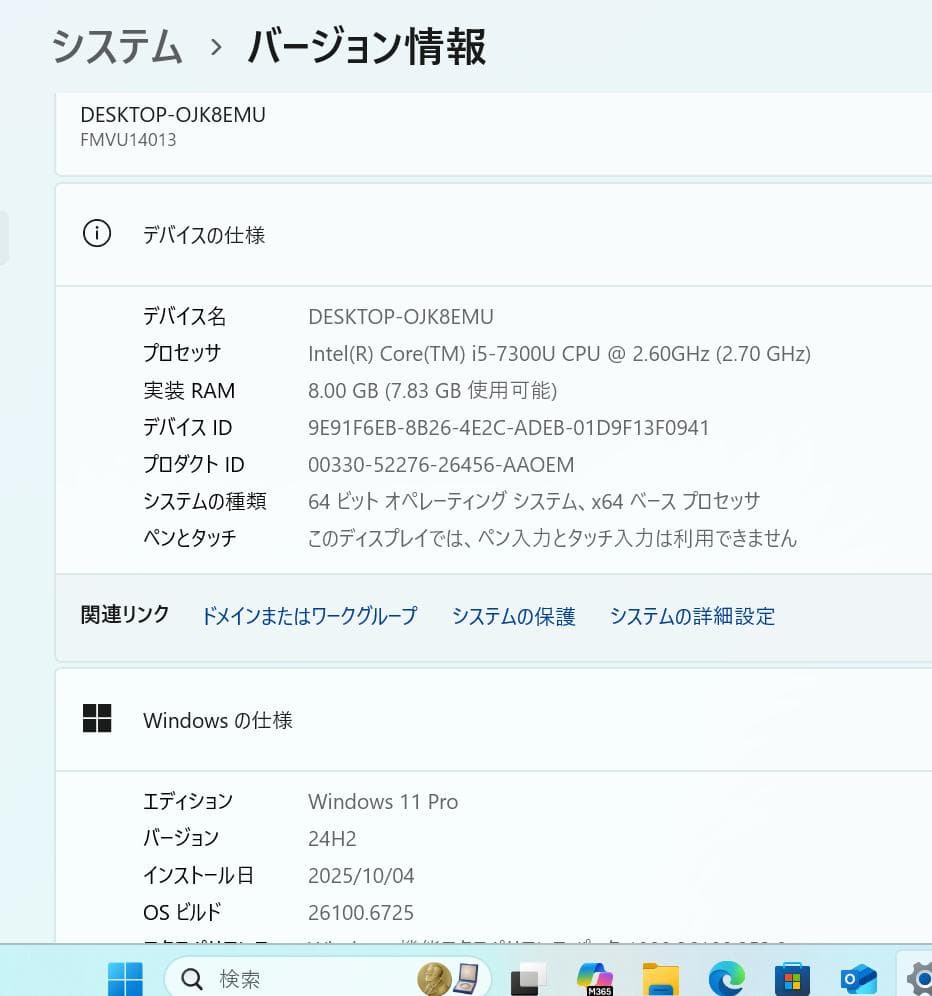The image size is (932, 996).
Task: Click the ドメインまたはワークグループ link
Action: (x=309, y=616)
